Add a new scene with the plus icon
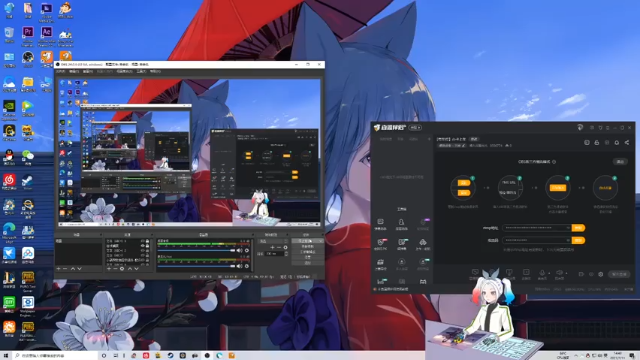640x360 pixels. [x=58, y=269]
